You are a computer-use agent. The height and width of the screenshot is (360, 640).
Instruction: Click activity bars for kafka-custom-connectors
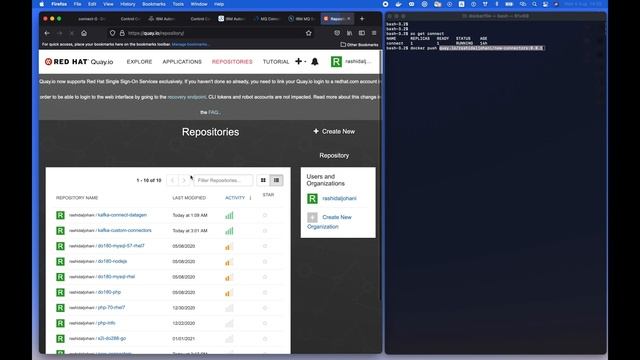tap(229, 231)
